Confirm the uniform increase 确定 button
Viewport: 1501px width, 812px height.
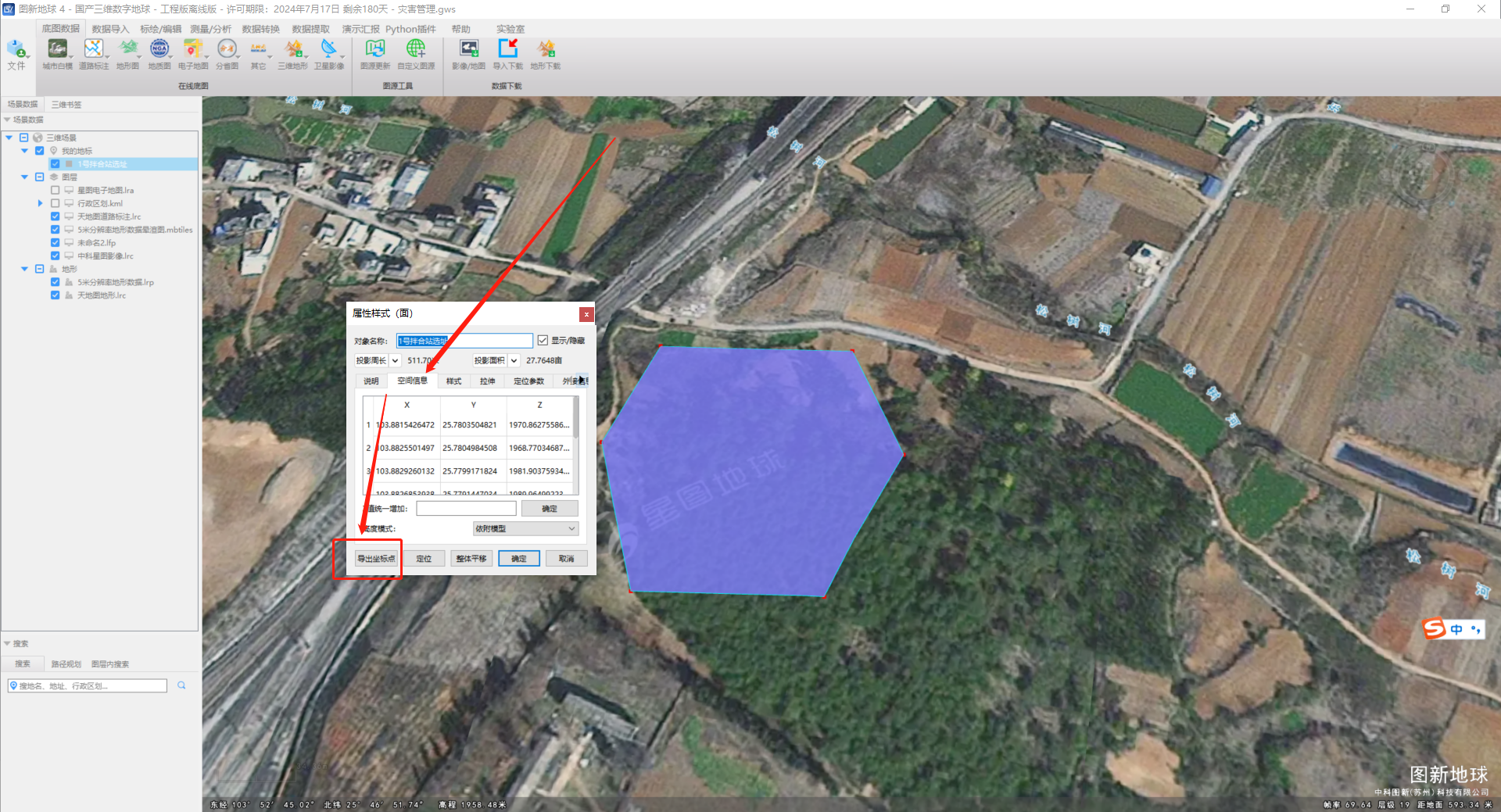550,509
